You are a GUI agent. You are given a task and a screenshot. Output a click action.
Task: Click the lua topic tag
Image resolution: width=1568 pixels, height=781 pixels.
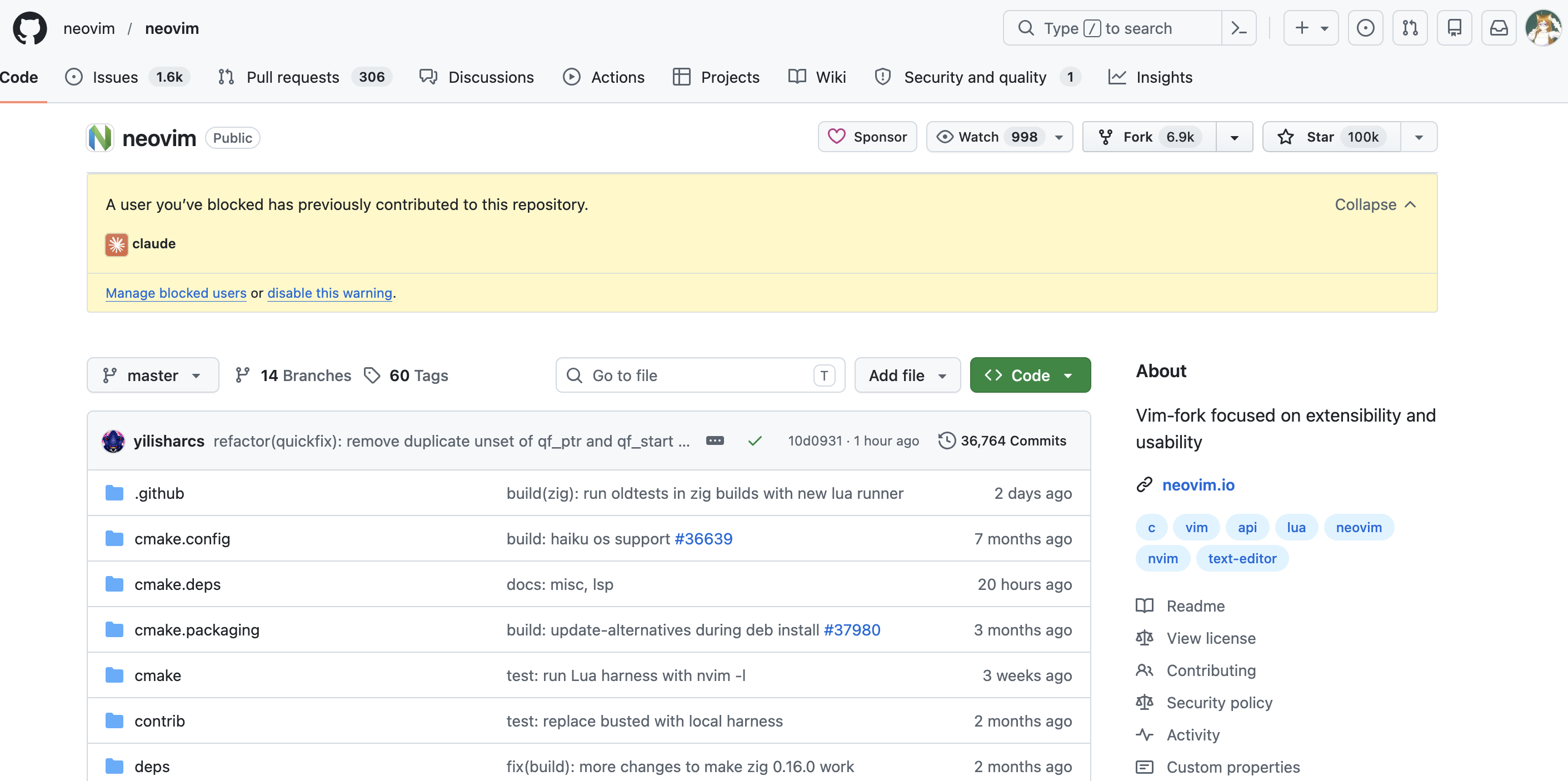pyautogui.click(x=1296, y=527)
